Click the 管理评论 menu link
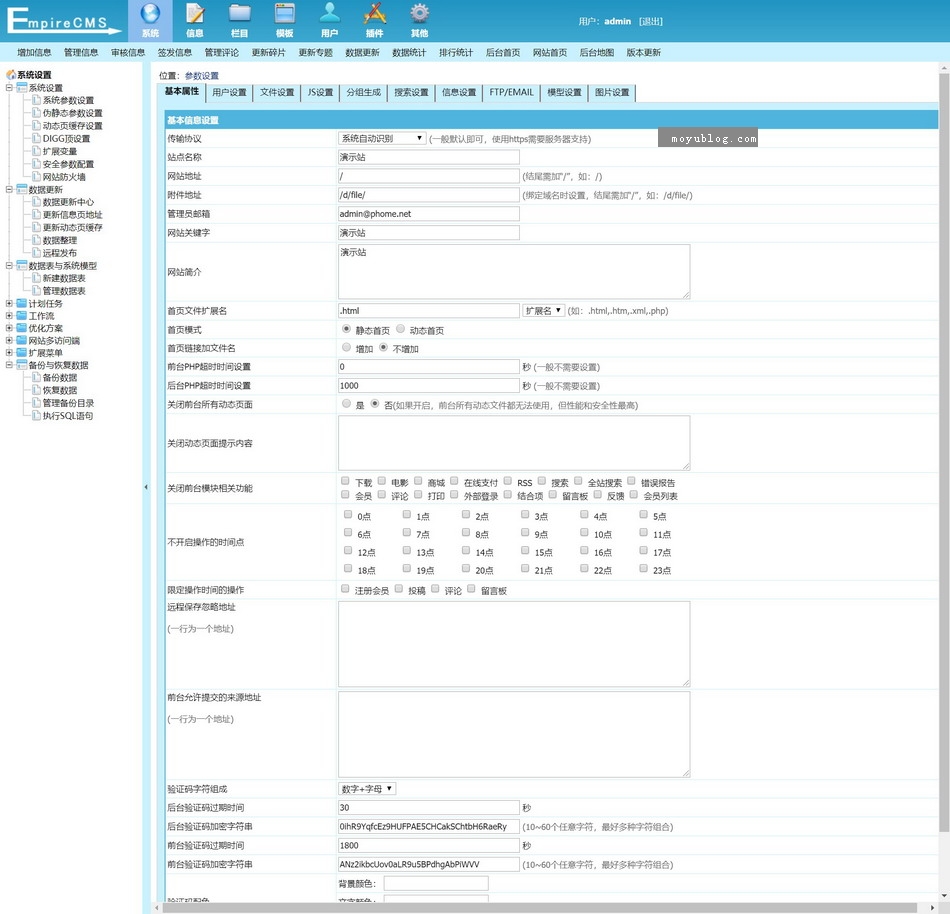This screenshot has width=950, height=914. pyautogui.click(x=221, y=52)
